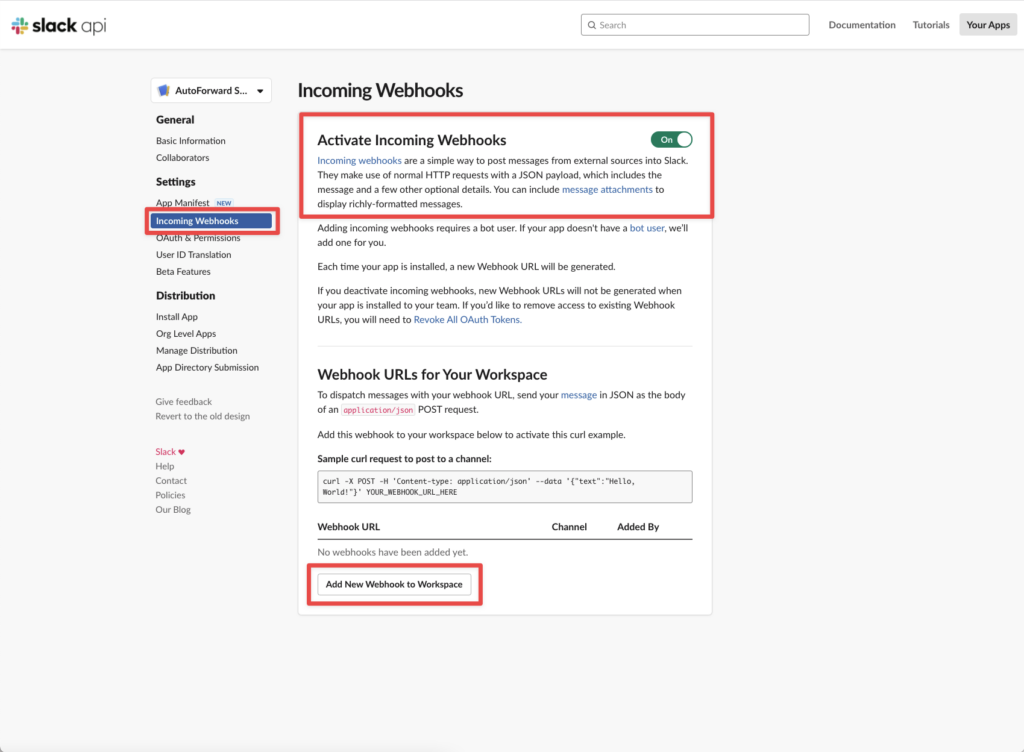Click Revert to the old design

pyautogui.click(x=202, y=416)
